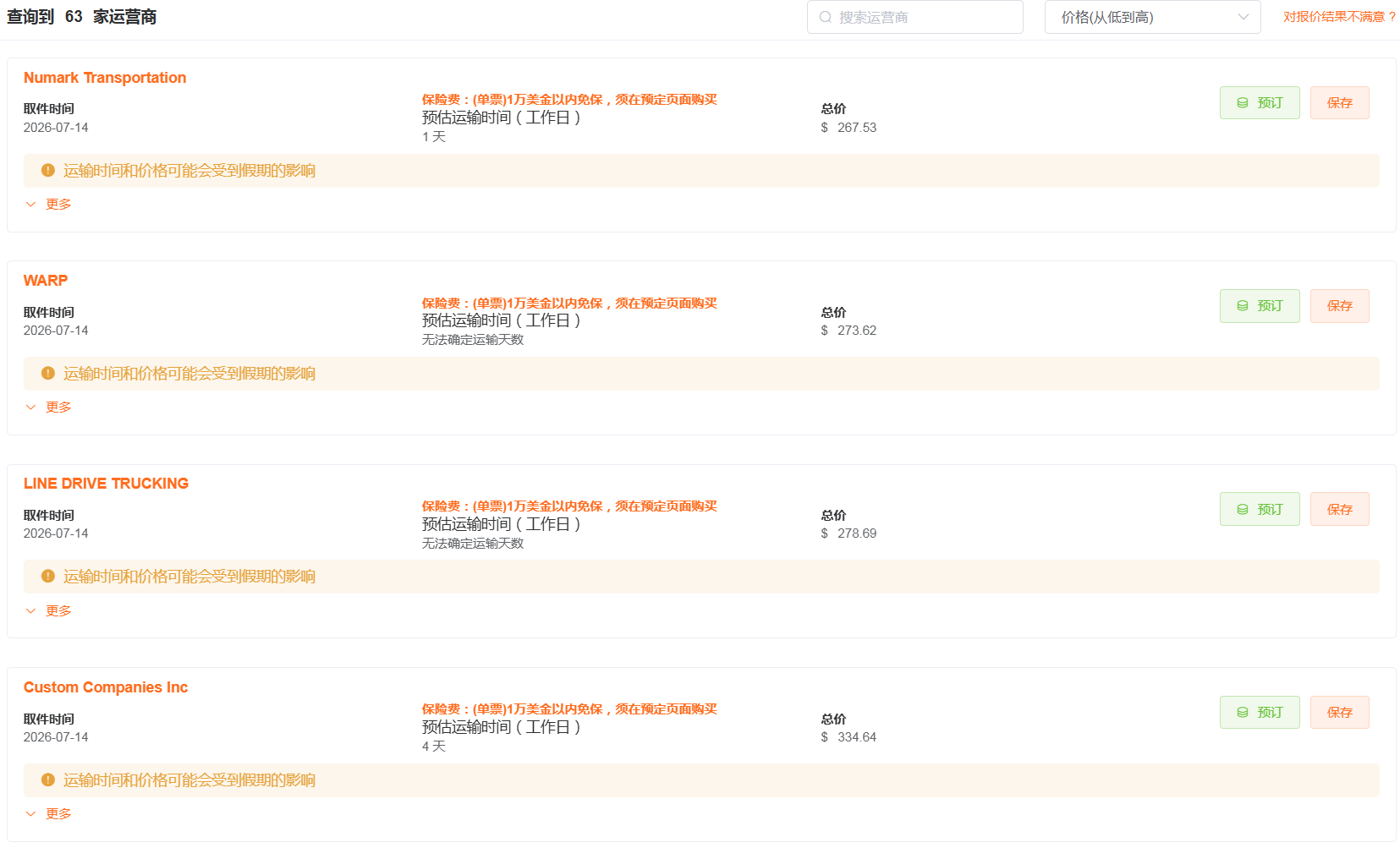Select the total price $ 334.64
Image resolution: width=1400 pixels, height=848 pixels.
848,737
